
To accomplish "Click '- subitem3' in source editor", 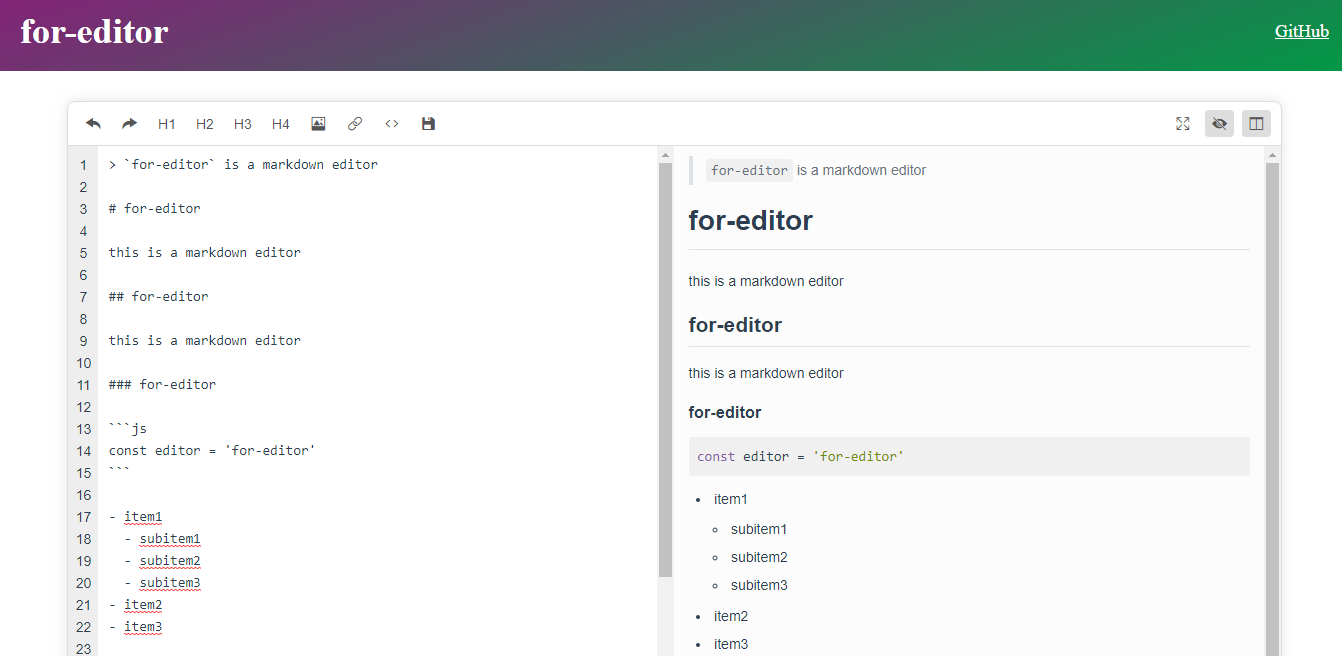I will (x=163, y=583).
